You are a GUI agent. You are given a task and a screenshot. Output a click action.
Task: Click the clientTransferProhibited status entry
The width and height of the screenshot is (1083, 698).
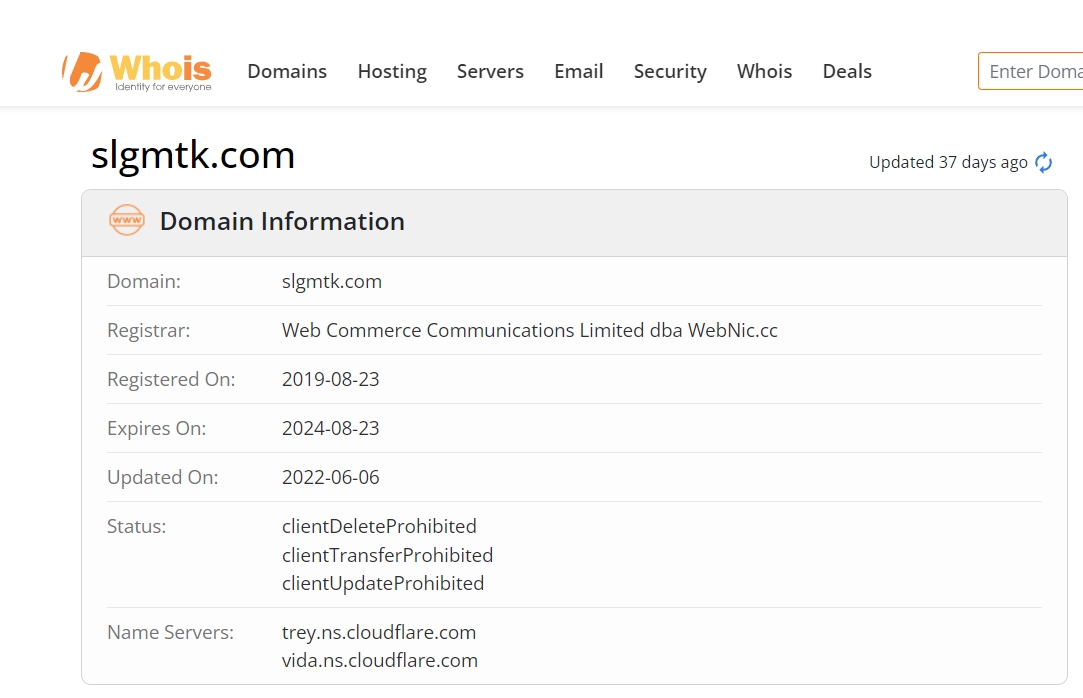tap(388, 555)
